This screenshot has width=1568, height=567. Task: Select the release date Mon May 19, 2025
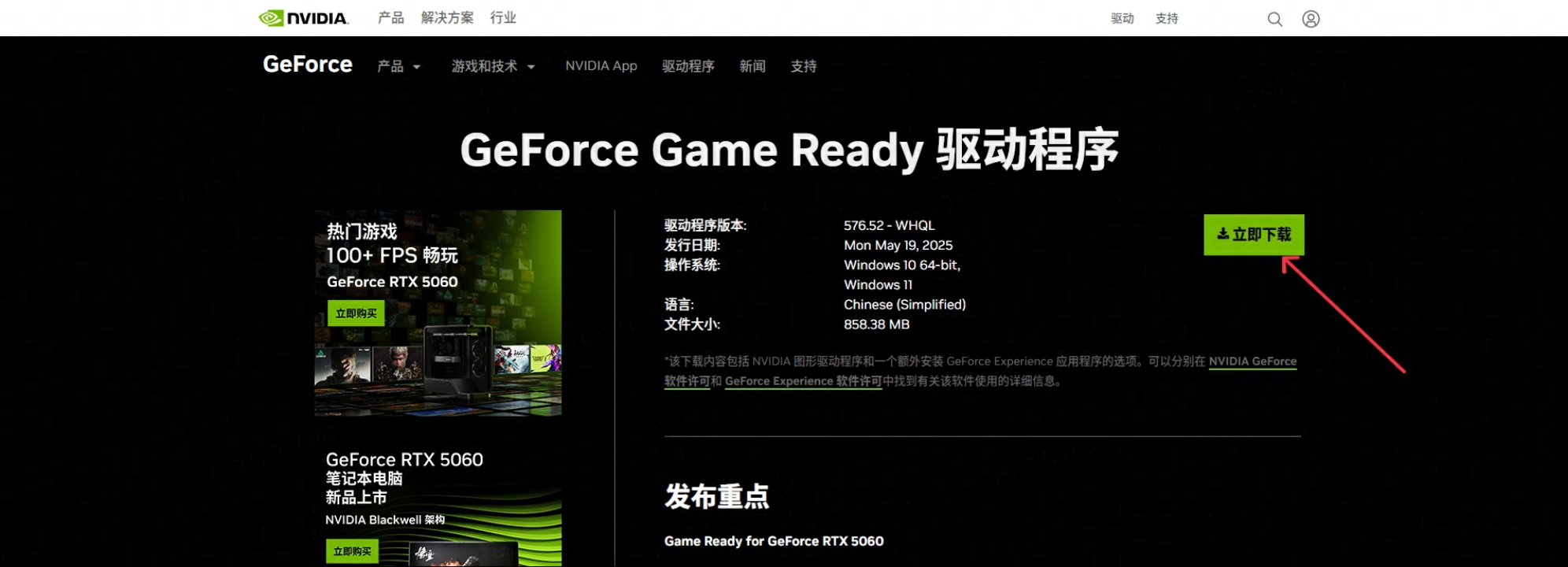(x=898, y=245)
